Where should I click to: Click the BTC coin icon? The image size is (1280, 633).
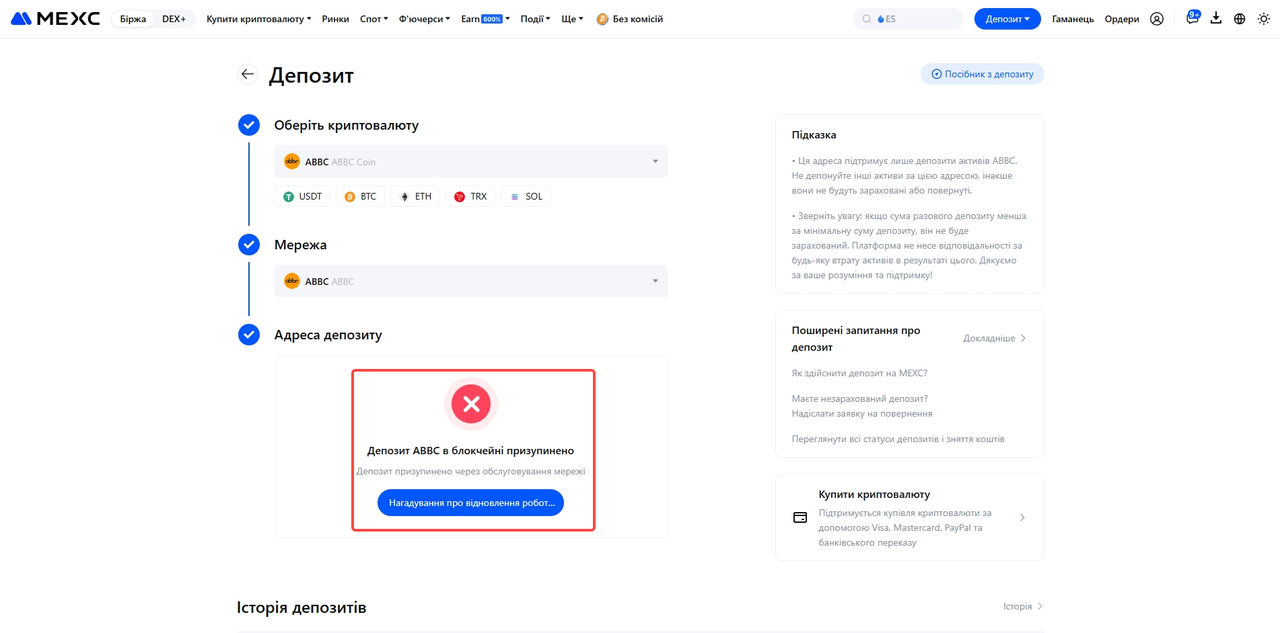(x=350, y=197)
